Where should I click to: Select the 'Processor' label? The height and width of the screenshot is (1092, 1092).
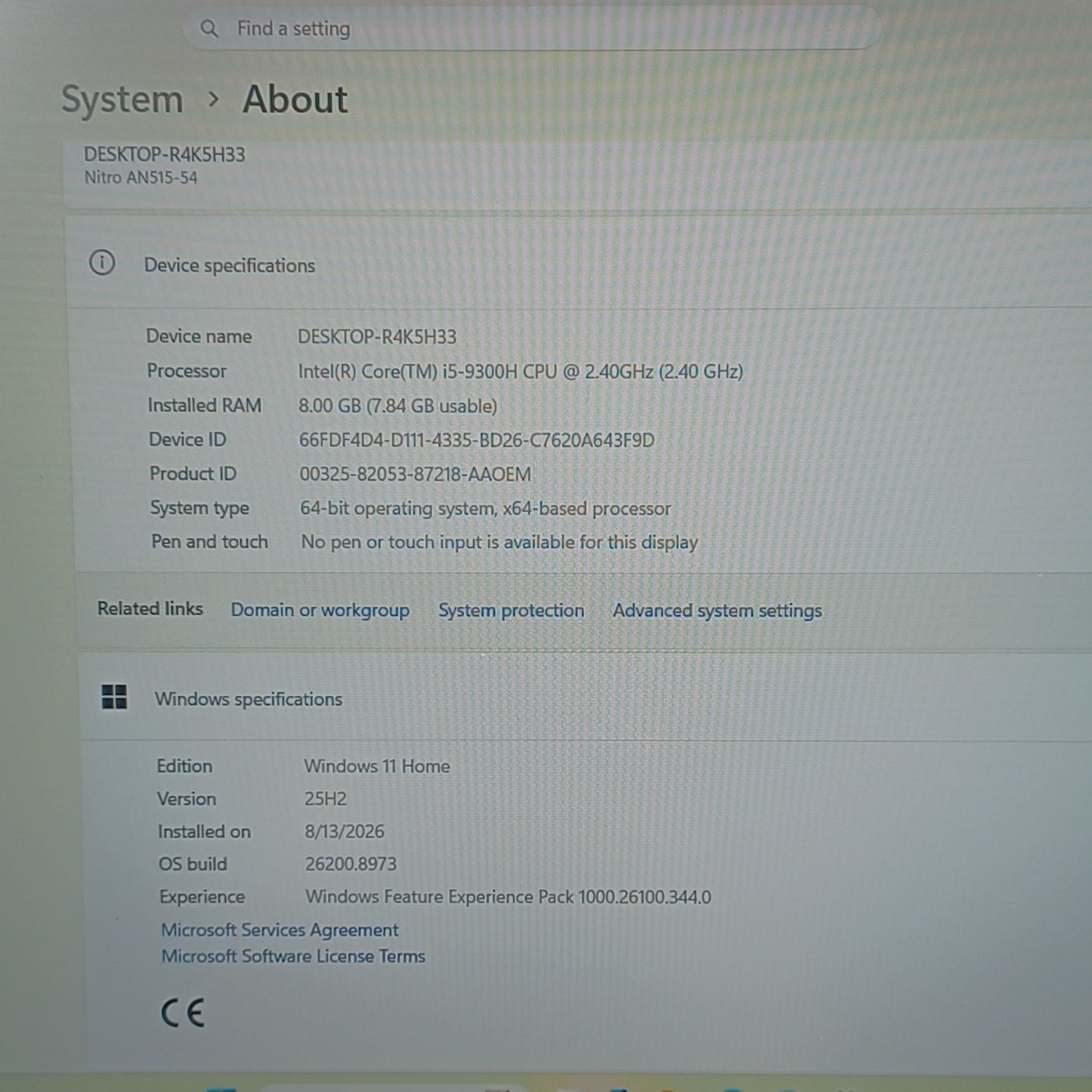tap(187, 371)
